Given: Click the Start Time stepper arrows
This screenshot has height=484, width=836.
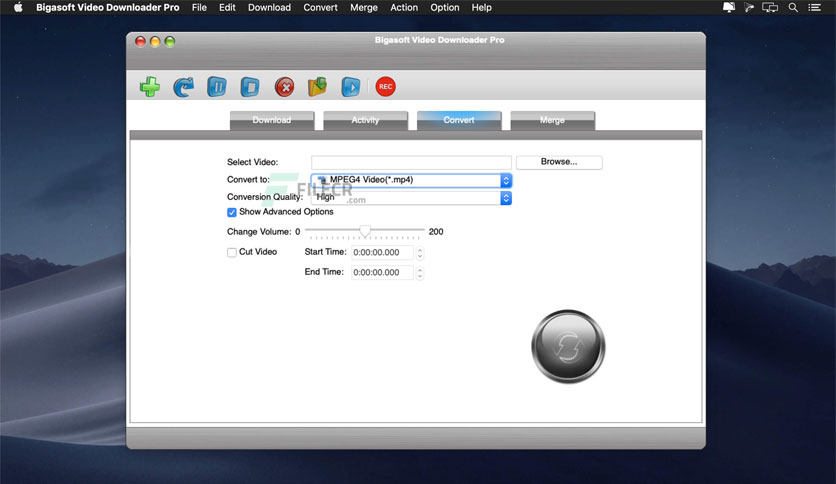Looking at the screenshot, I should [420, 253].
